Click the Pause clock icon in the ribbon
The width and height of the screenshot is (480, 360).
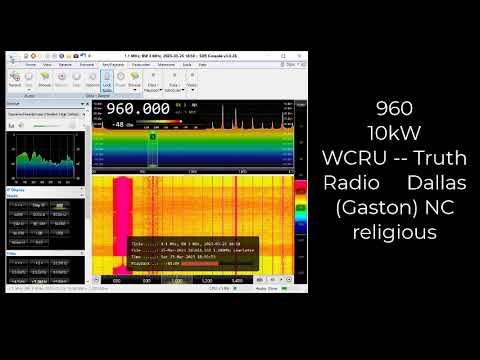[121, 79]
